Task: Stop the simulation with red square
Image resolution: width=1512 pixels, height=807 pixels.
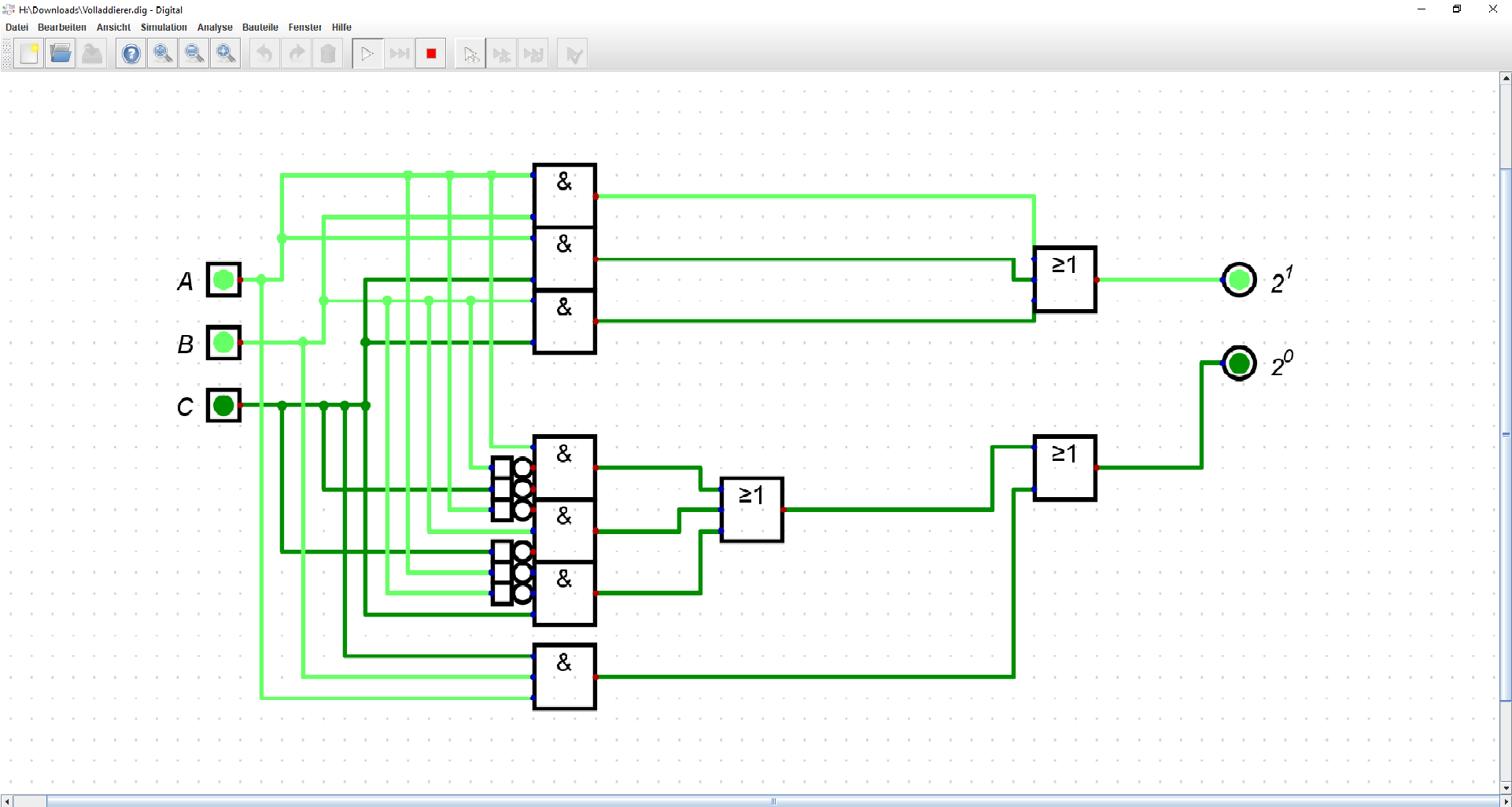Action: (431, 54)
